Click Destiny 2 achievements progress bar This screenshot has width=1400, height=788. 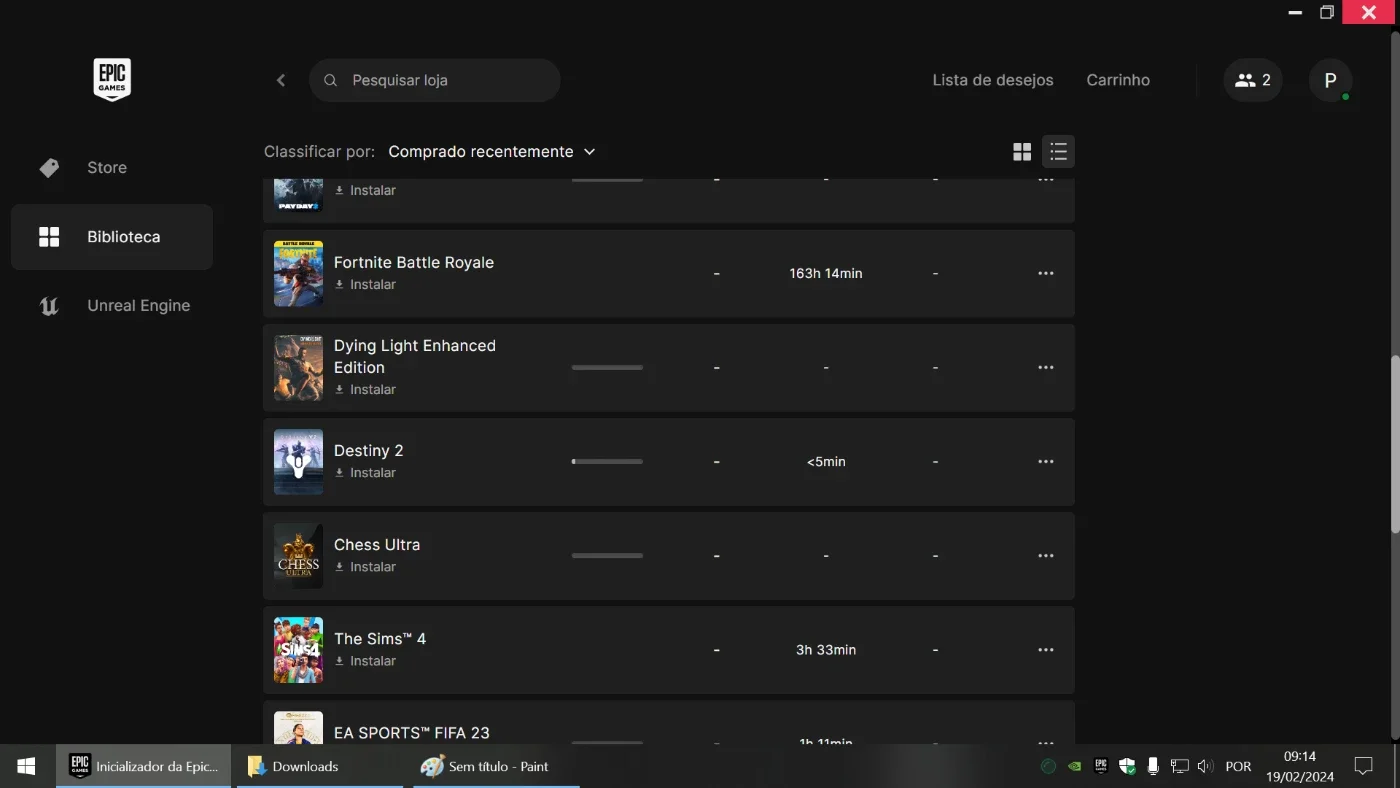607,462
